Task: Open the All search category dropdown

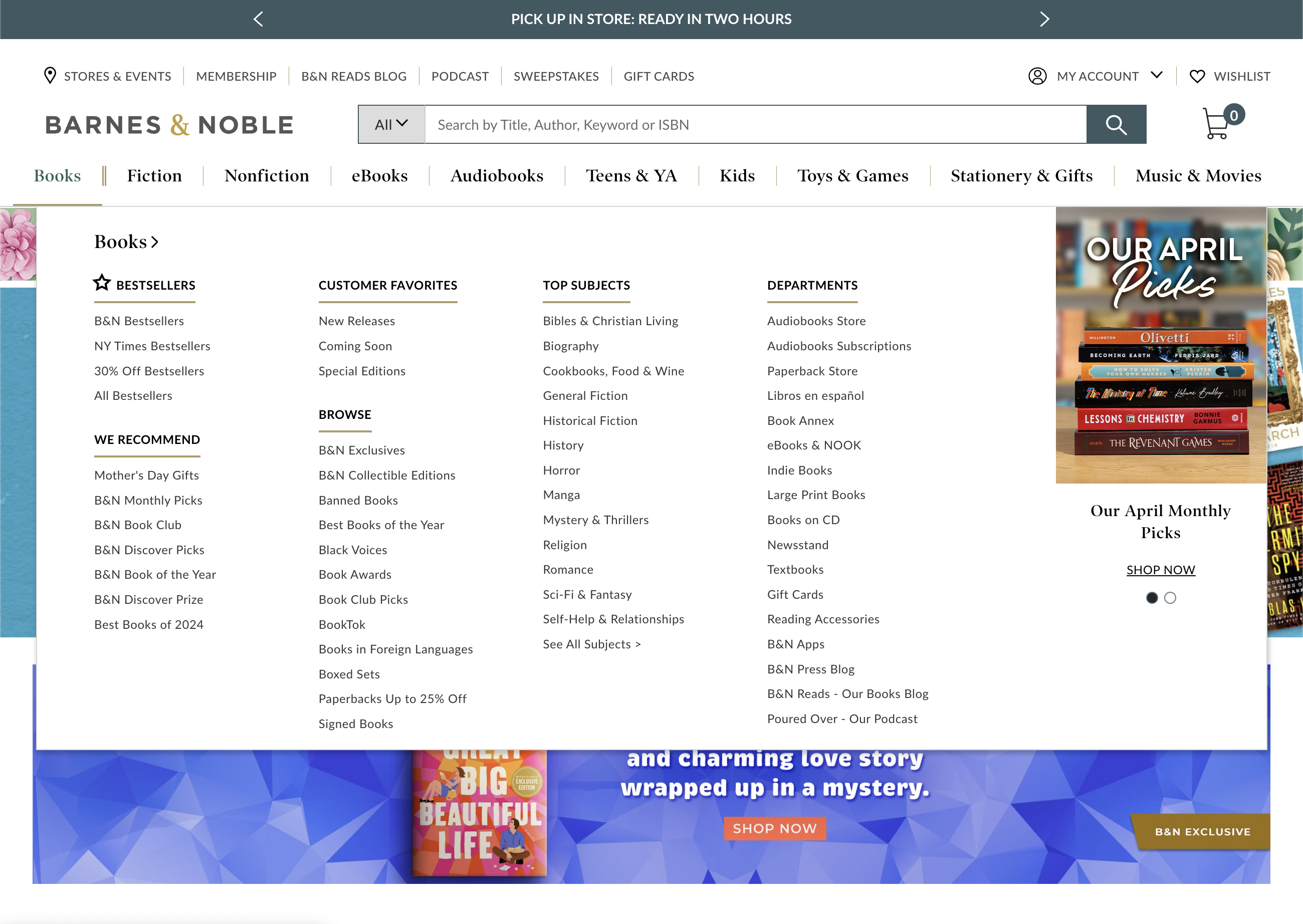Action: [391, 124]
